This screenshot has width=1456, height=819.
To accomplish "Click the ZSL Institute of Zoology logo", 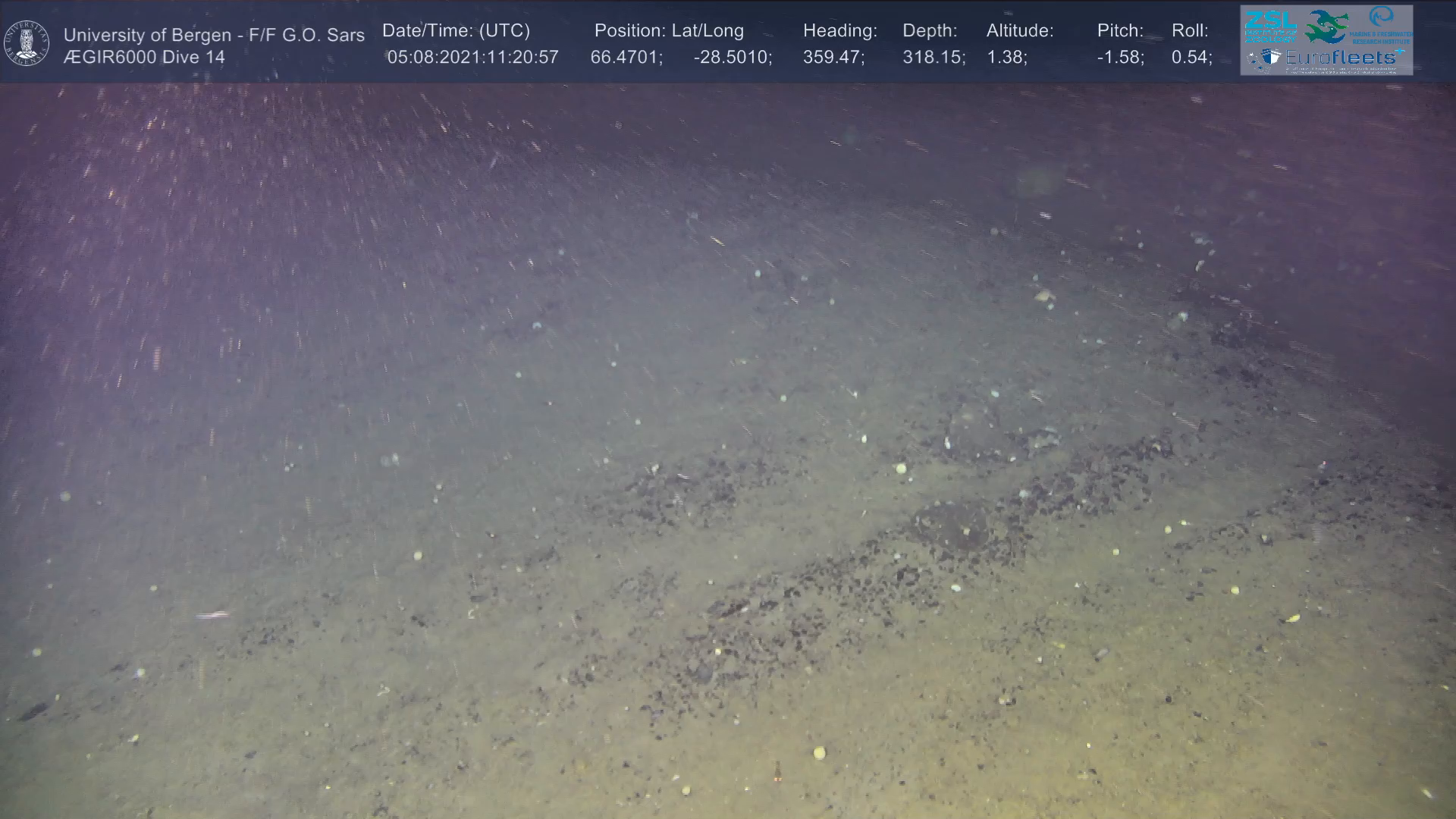I will [x=1271, y=27].
